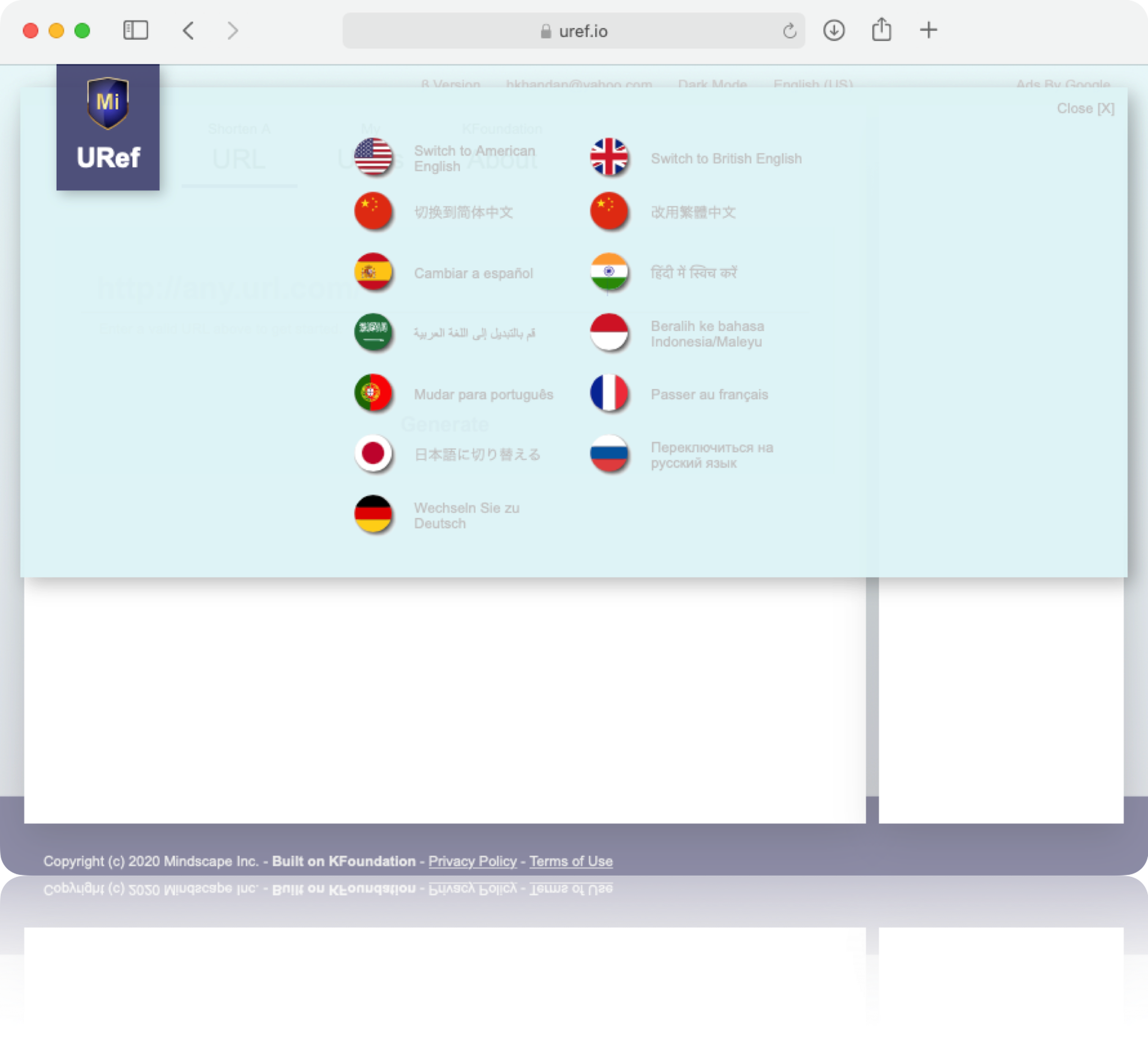Click the Indonesian flag icon
The image size is (1148, 1040).
tap(609, 332)
